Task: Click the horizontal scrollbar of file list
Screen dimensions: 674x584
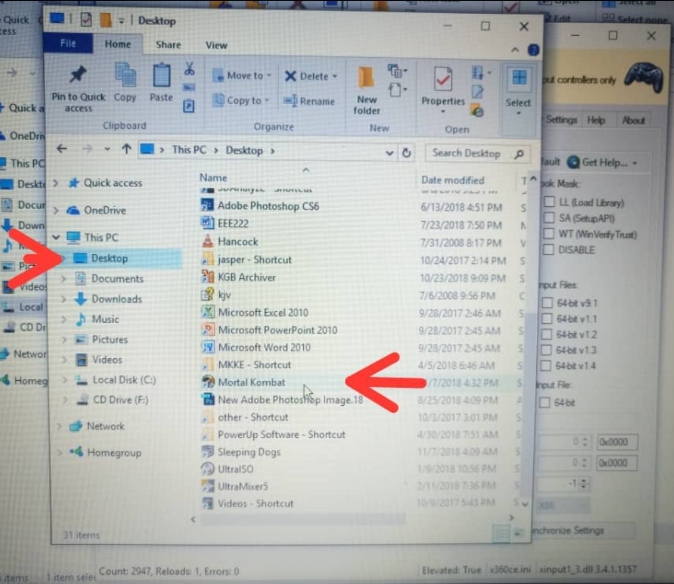Action: coord(303,519)
